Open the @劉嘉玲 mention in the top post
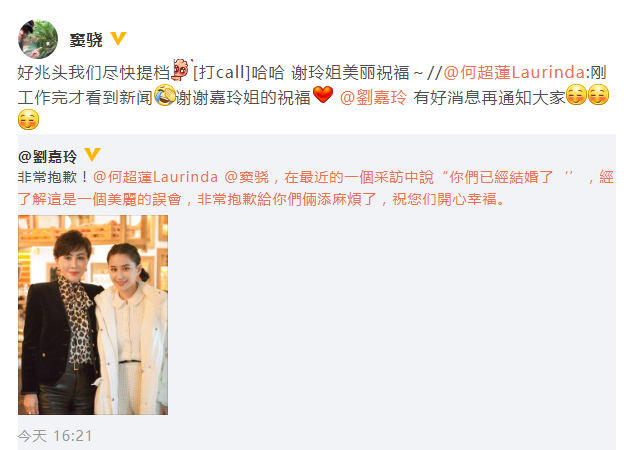The image size is (629, 450). tap(373, 97)
